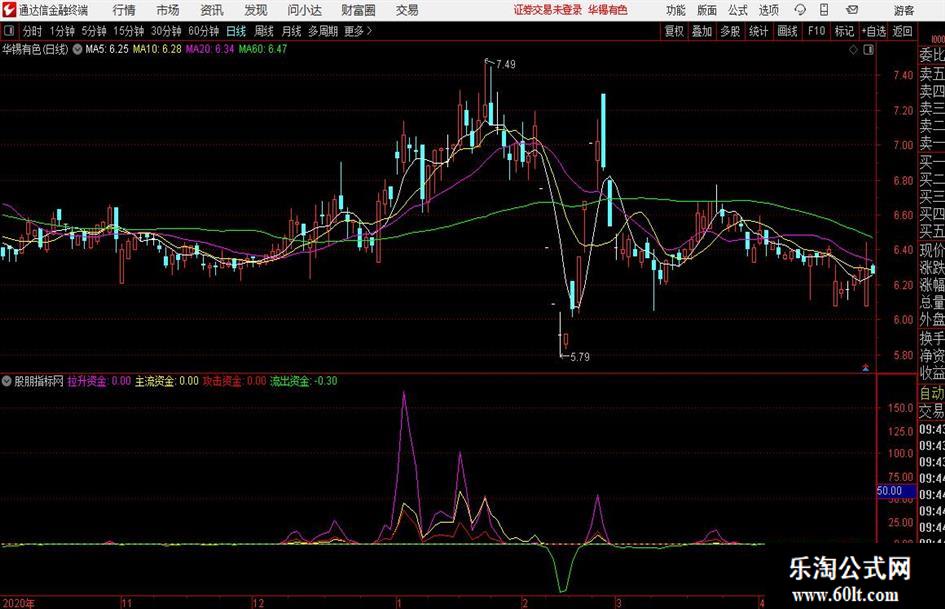Click the 5.79 low price marker

click(x=579, y=357)
